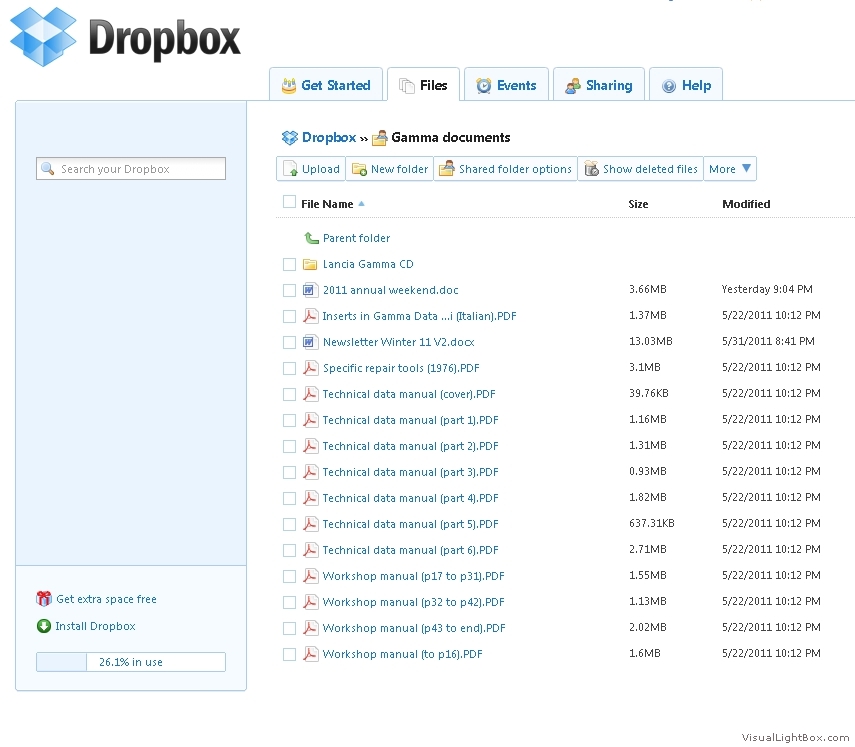
Task: Open Workshop manual (p17 to p31).PDF
Action: coord(414,576)
